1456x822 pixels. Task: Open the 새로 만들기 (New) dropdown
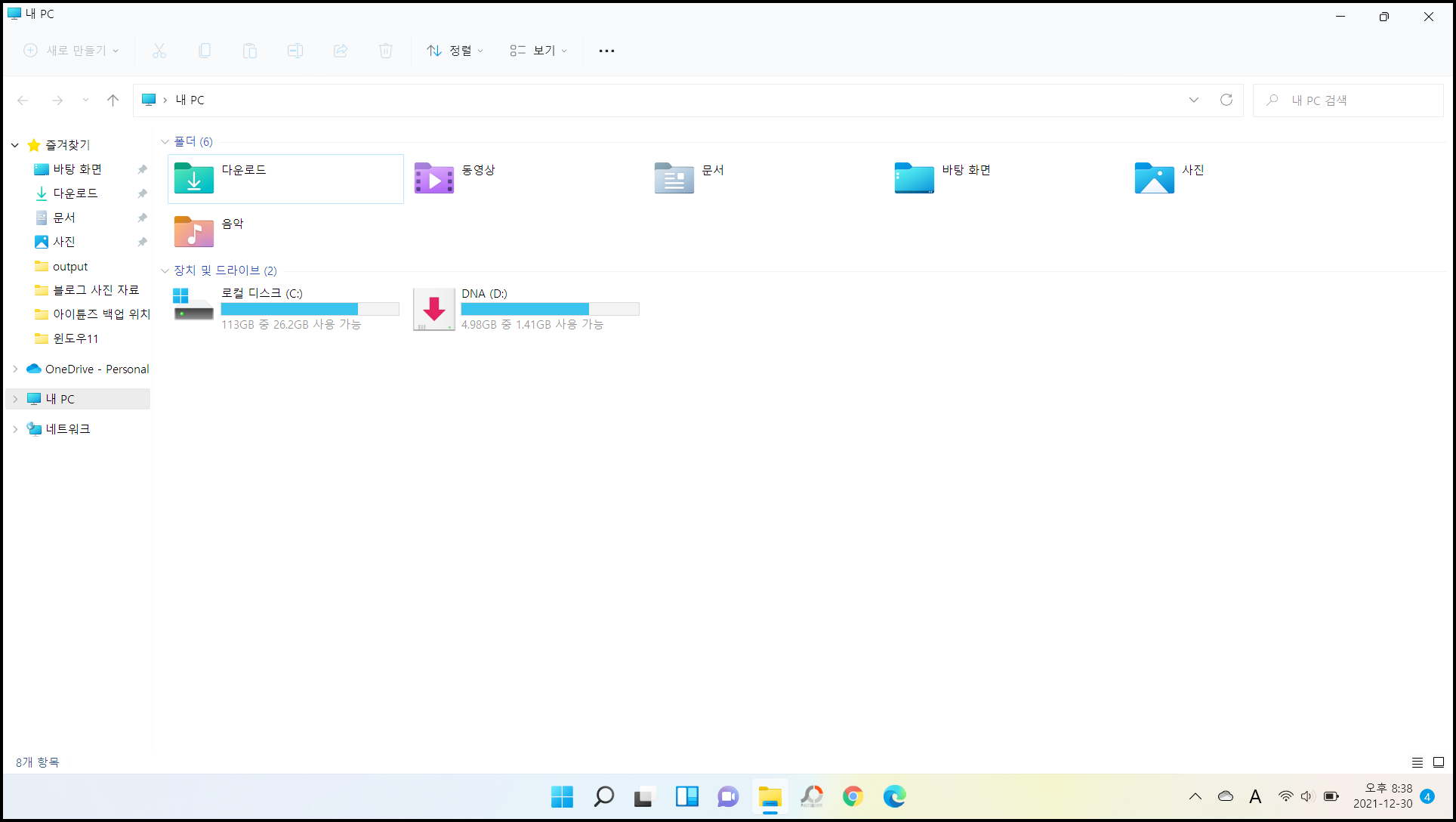click(x=72, y=51)
